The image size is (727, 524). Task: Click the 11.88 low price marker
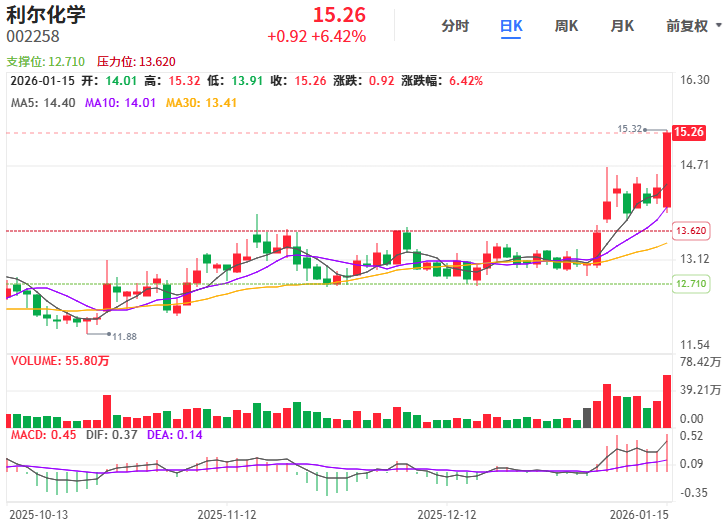[124, 336]
